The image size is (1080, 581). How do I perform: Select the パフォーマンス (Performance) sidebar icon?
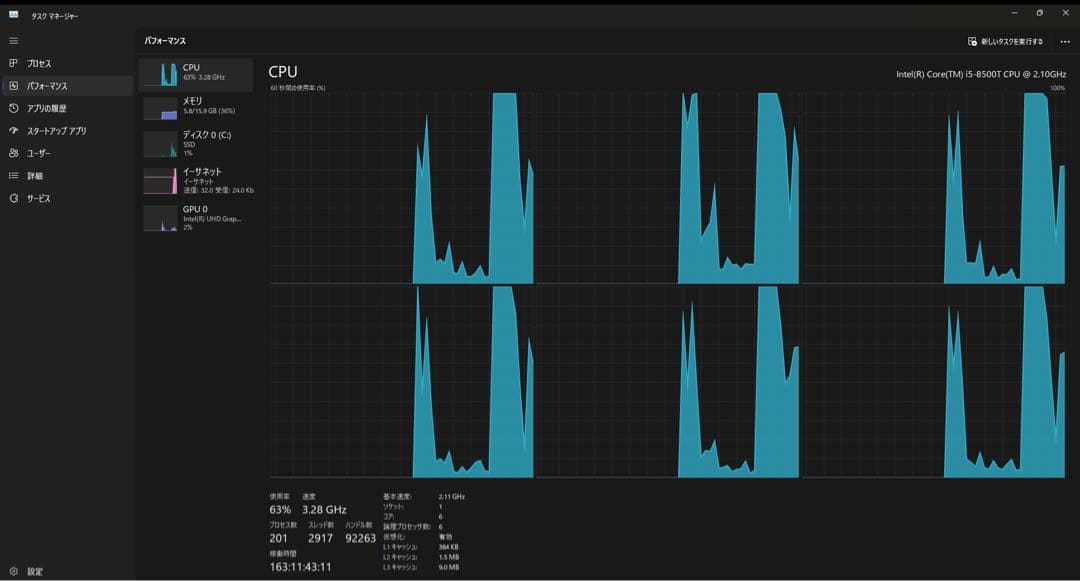tap(14, 86)
